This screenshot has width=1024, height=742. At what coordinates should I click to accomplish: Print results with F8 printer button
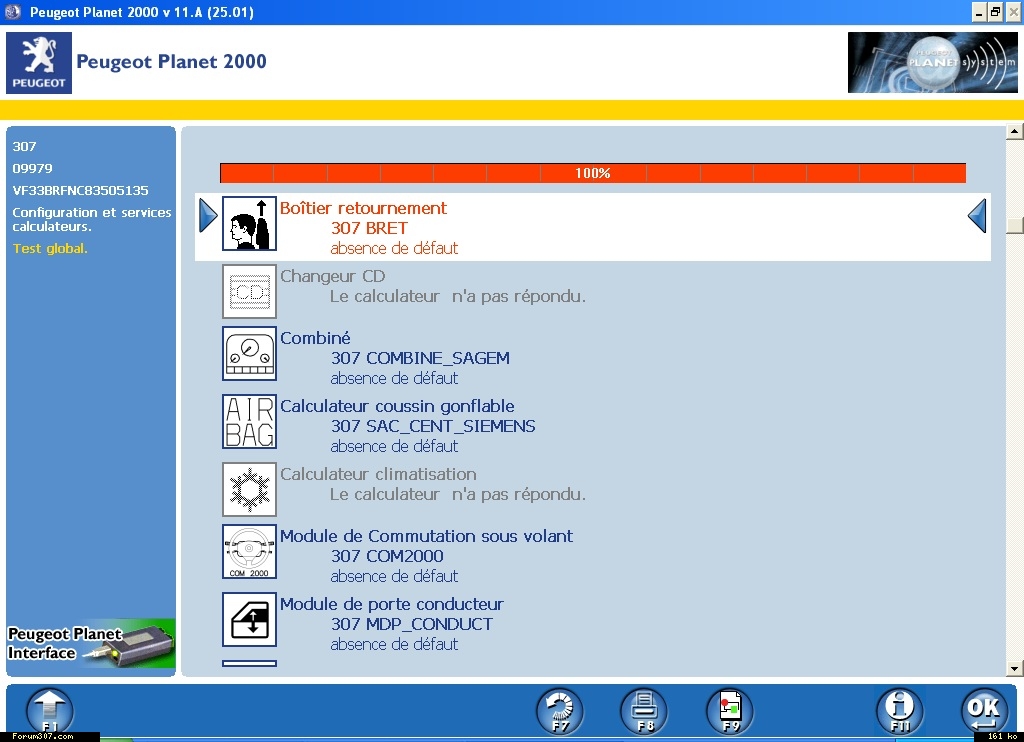coord(644,711)
